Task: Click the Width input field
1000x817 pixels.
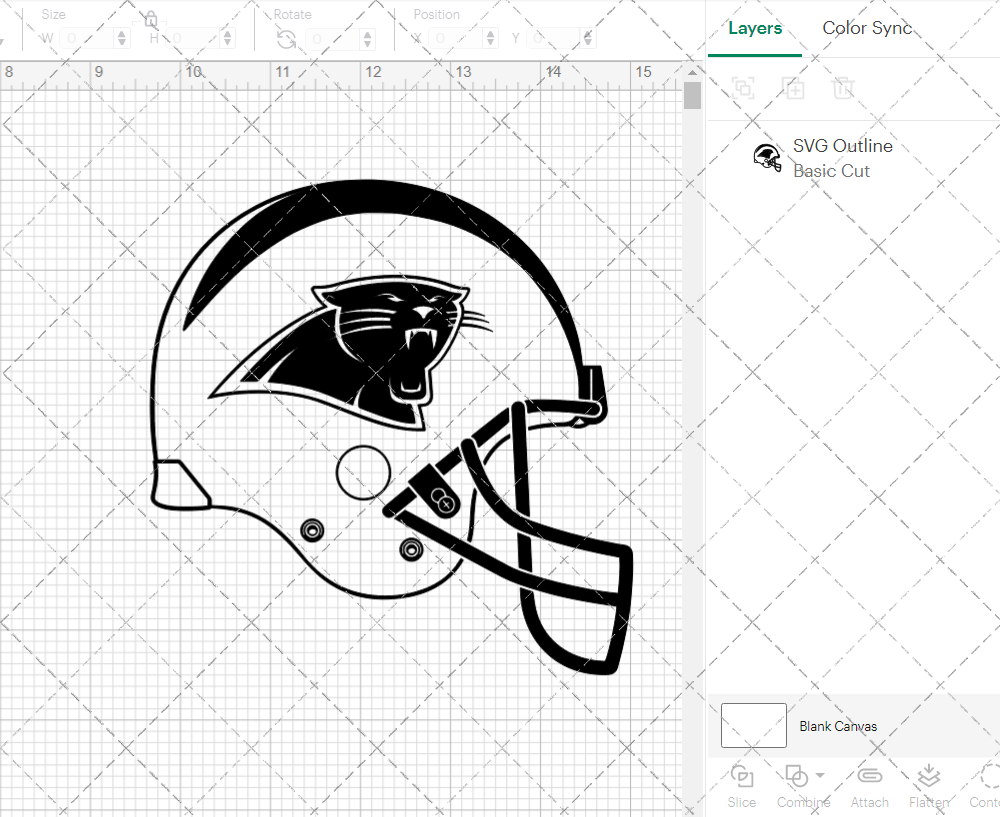Action: pos(89,38)
